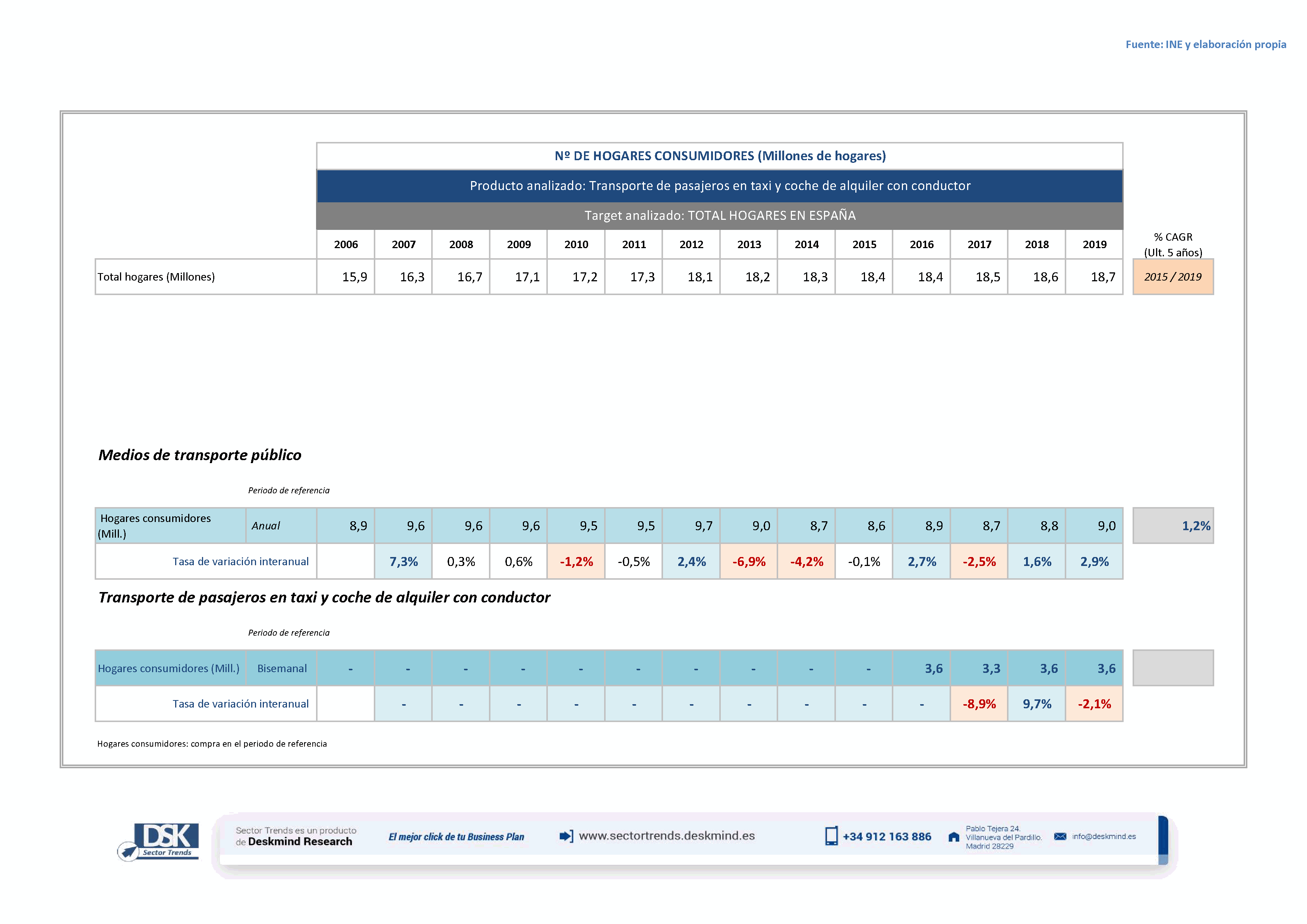The height and width of the screenshot is (924, 1307).
Task: Click the dark blue Producto analizado banner
Action: click(720, 186)
